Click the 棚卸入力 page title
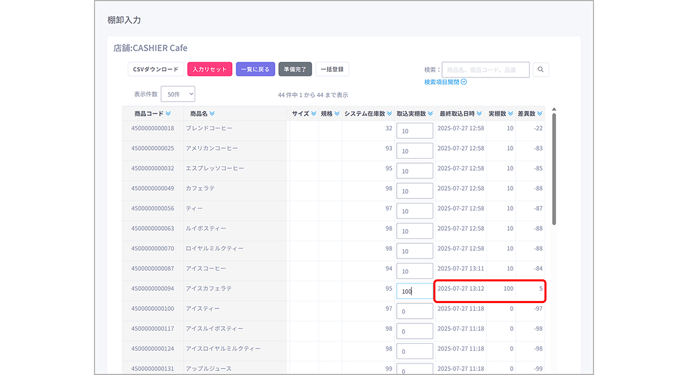The height and width of the screenshot is (375, 688). point(124,20)
